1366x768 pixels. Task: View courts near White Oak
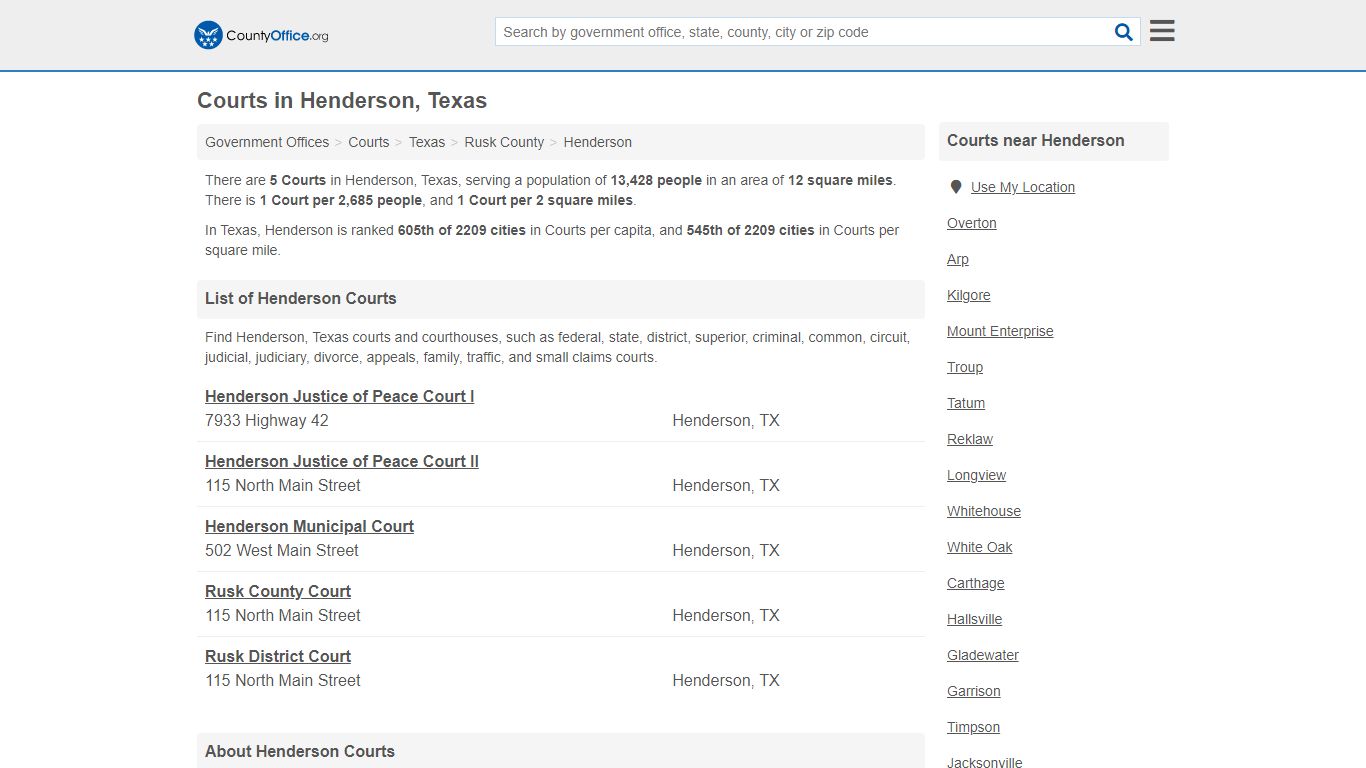(980, 547)
